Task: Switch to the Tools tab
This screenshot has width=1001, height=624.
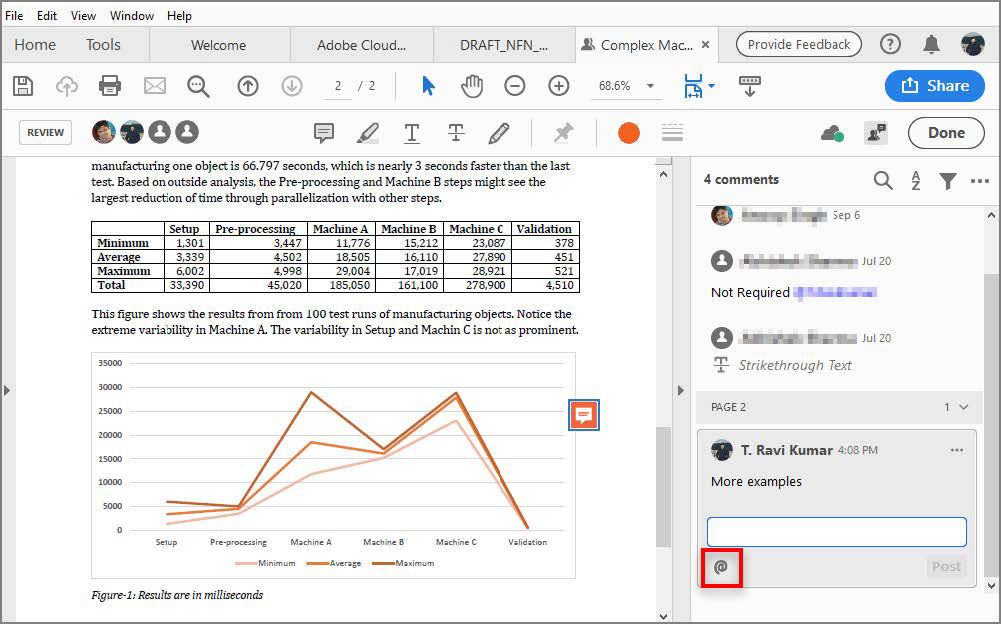Action: (103, 45)
